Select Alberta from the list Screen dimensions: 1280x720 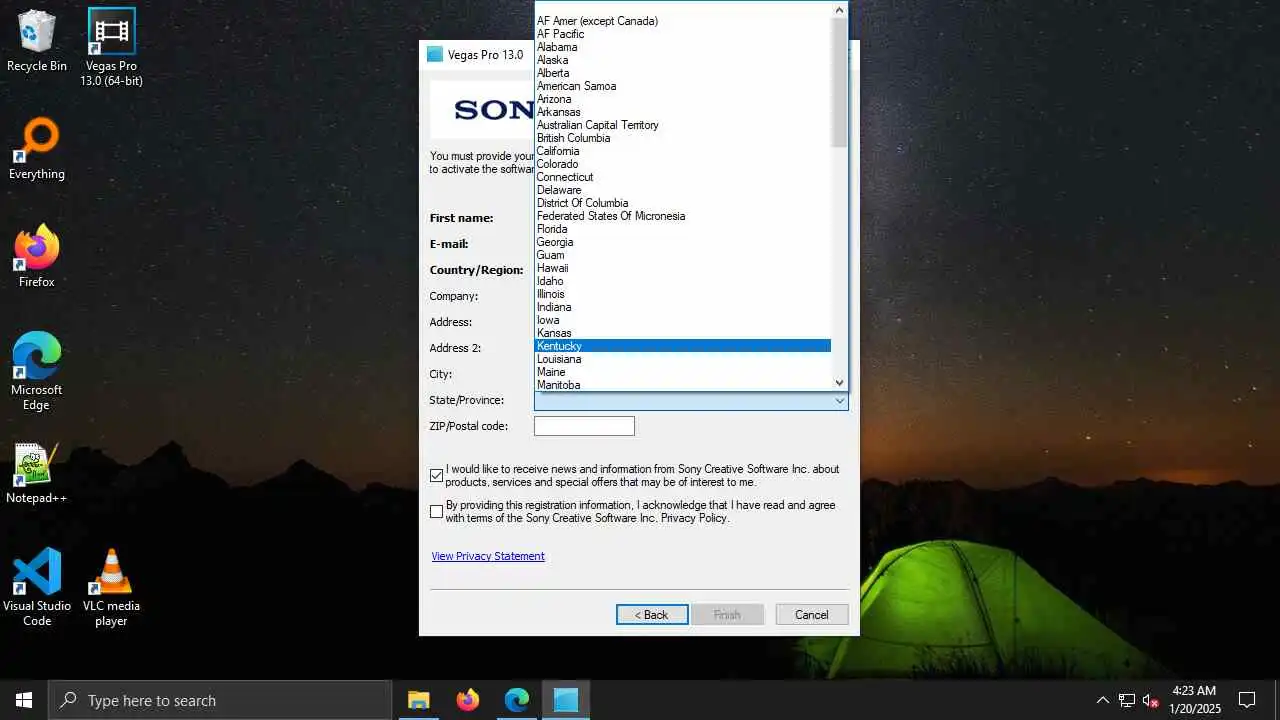[x=683, y=73]
